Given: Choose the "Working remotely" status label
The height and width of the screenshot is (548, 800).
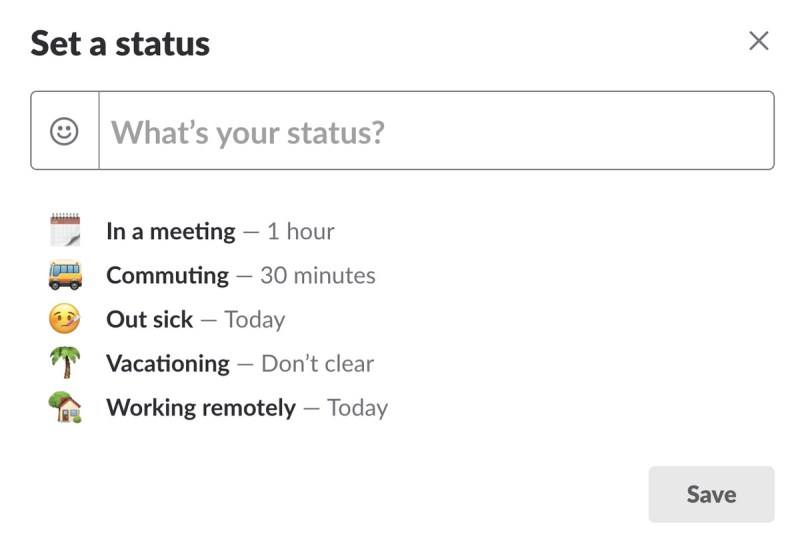Looking at the screenshot, I should click(x=201, y=408).
